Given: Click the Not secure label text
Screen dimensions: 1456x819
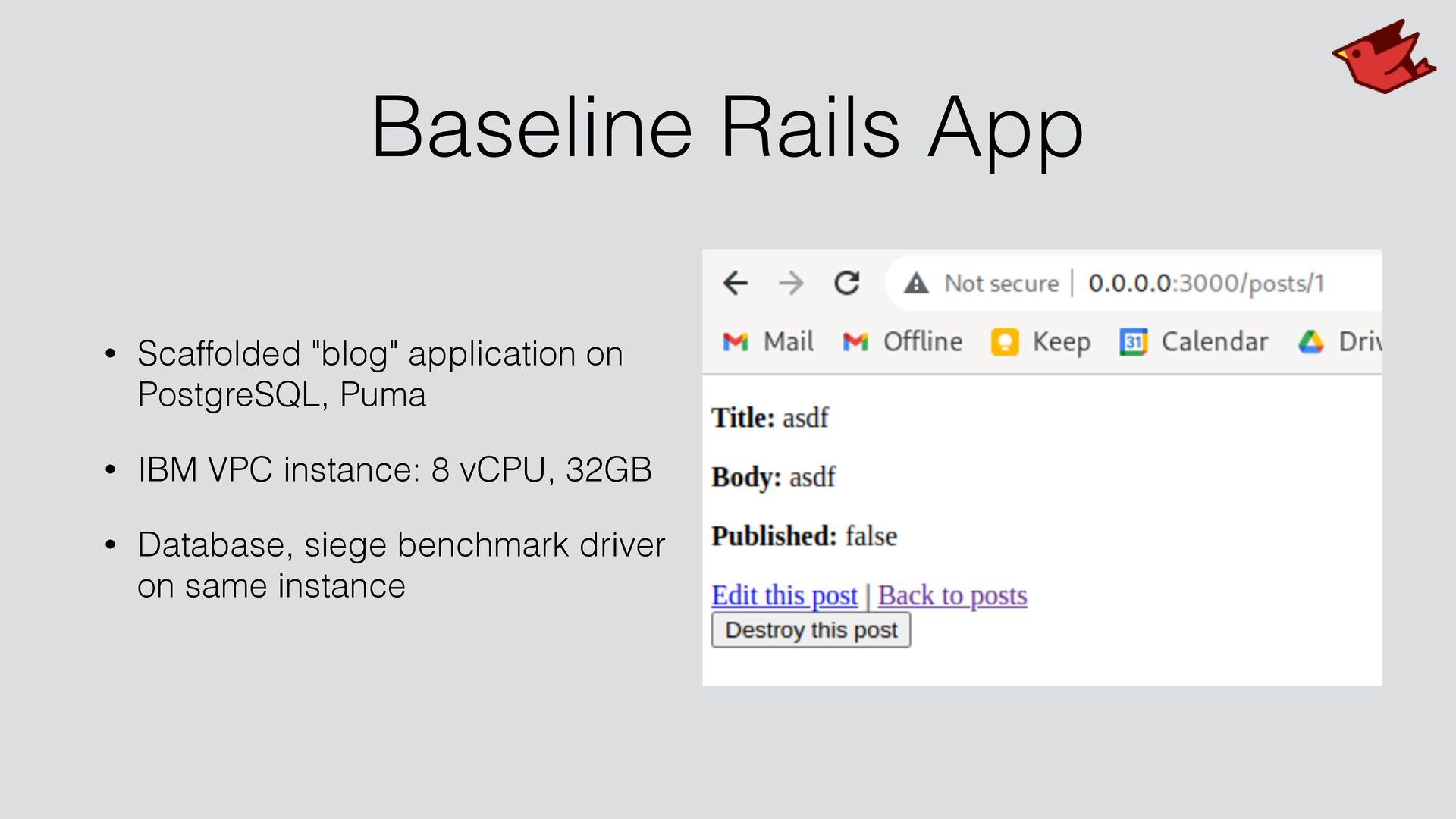Looking at the screenshot, I should tap(1001, 283).
